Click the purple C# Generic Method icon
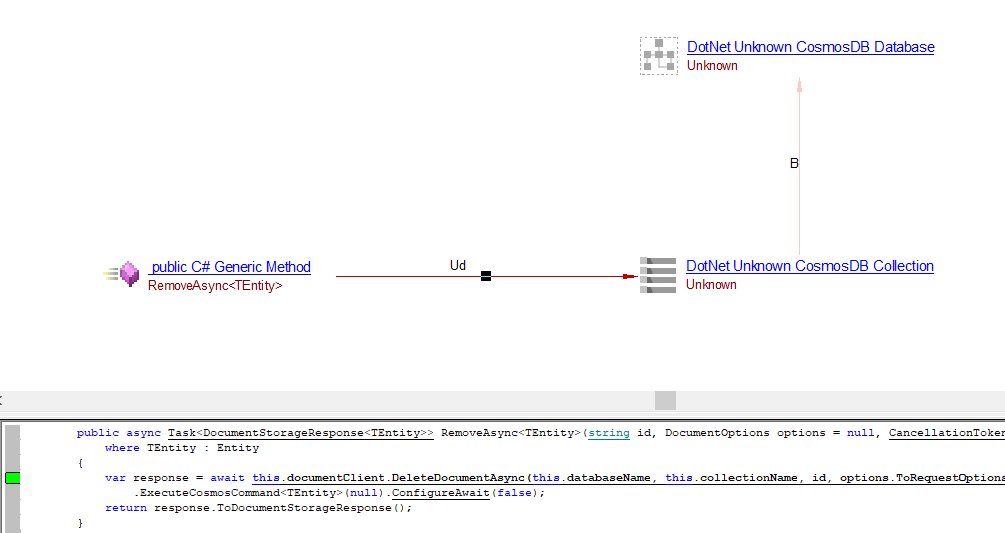1005x533 pixels. tap(128, 273)
